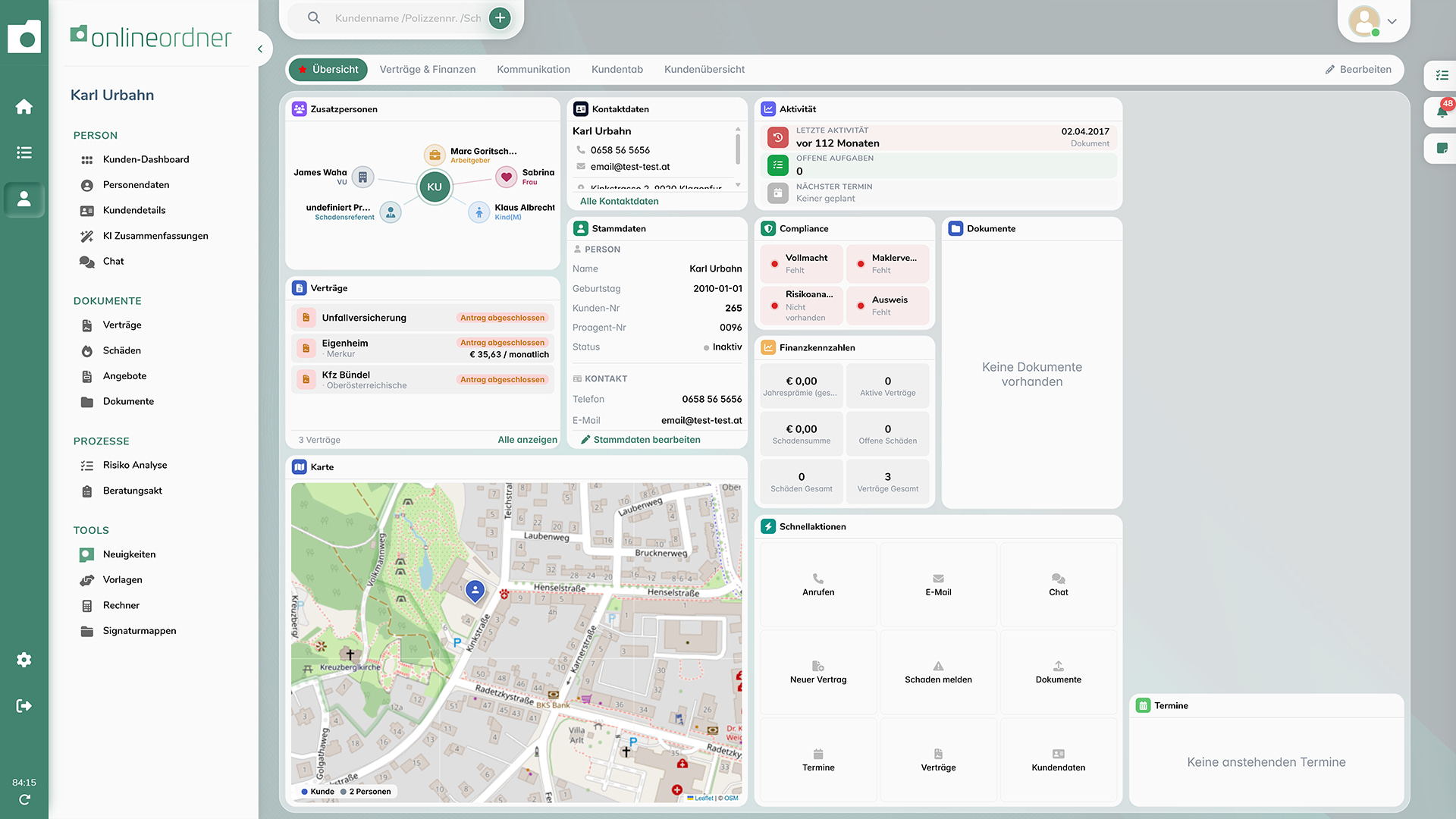Open Vorlagen in Tools section
1456x819 pixels.
[122, 580]
